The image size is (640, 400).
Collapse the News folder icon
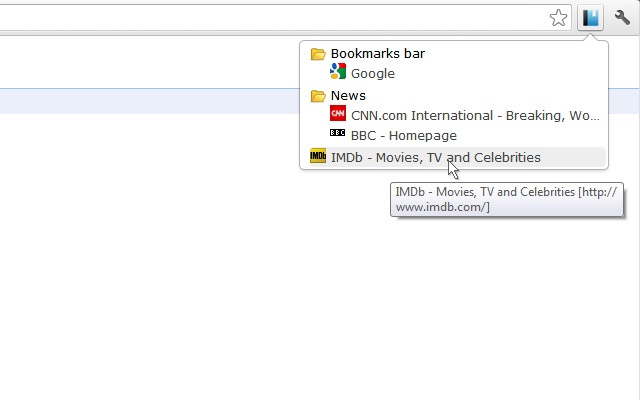pos(318,96)
